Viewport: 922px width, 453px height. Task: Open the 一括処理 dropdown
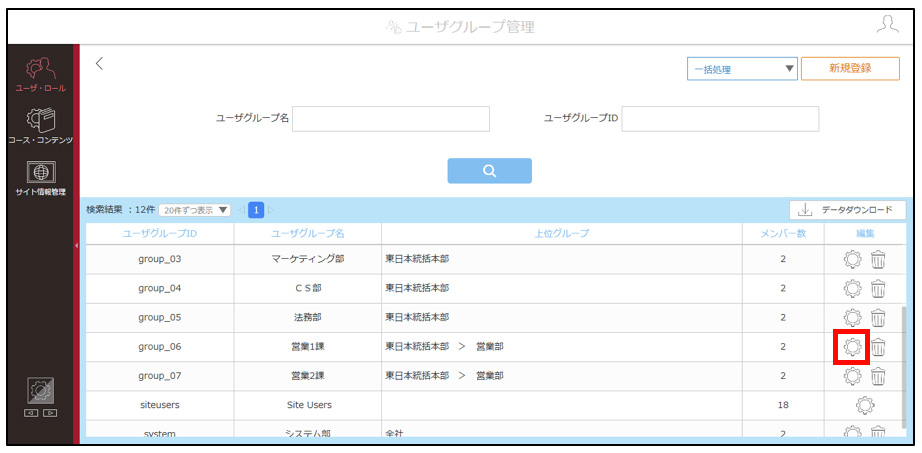click(x=742, y=69)
